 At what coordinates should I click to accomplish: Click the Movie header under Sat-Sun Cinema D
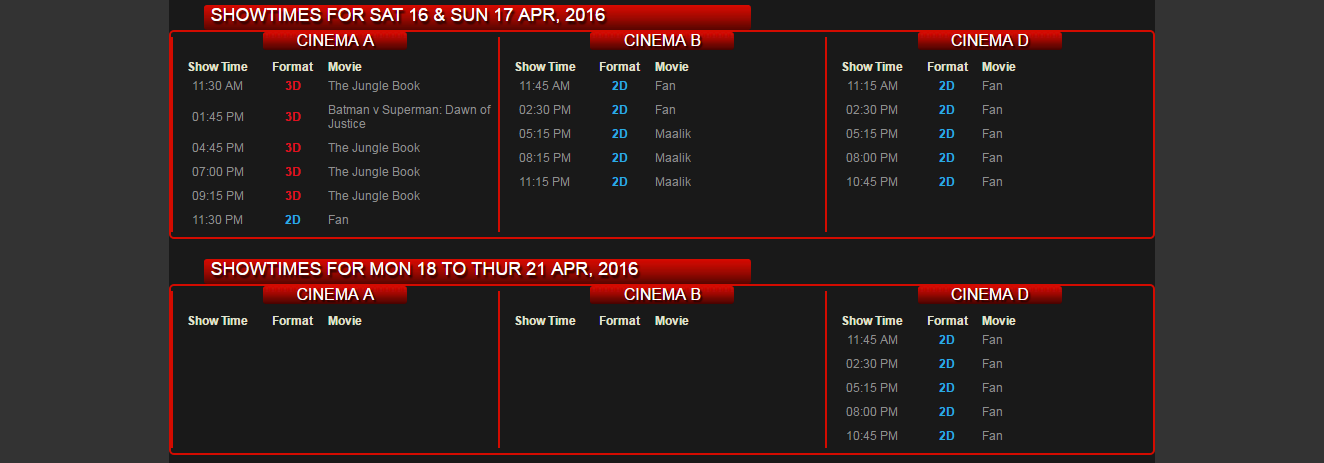[999, 67]
